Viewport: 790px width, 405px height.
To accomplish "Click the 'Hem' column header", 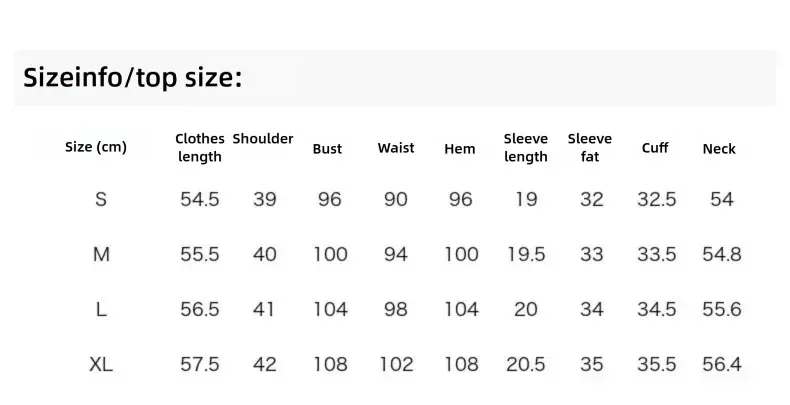I will click(459, 149).
